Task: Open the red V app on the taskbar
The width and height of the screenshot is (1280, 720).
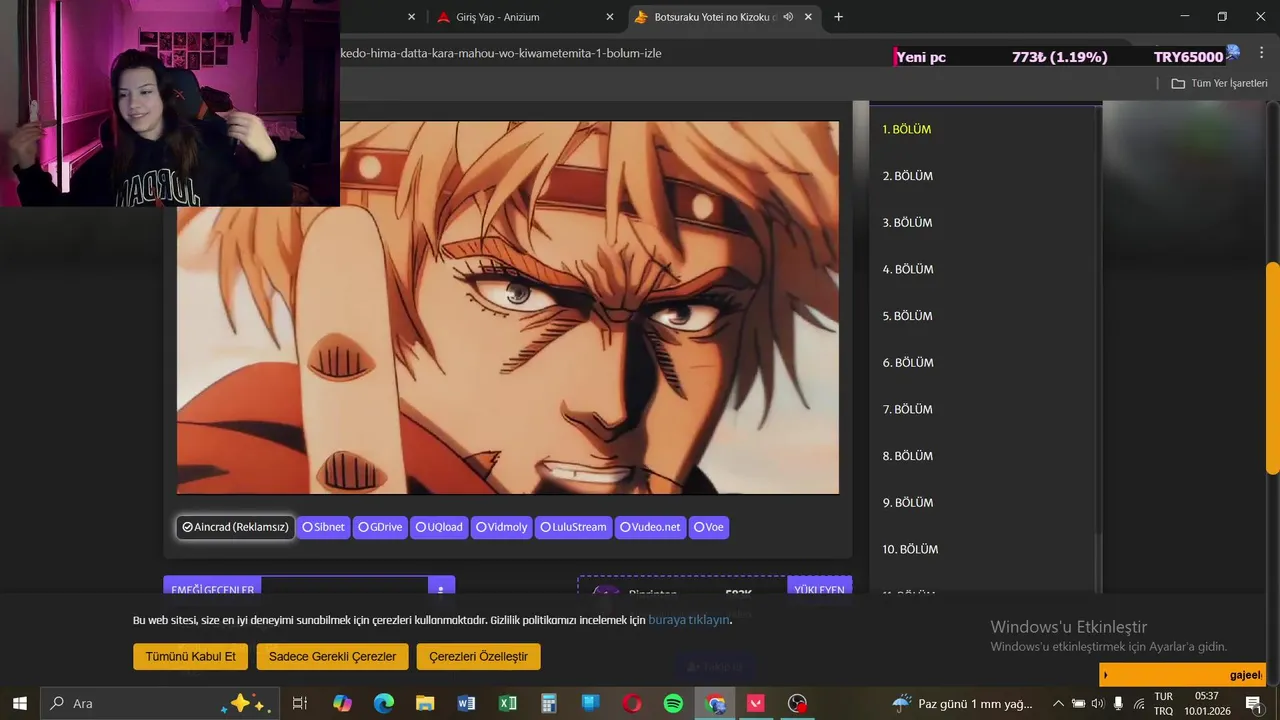Action: 756,703
